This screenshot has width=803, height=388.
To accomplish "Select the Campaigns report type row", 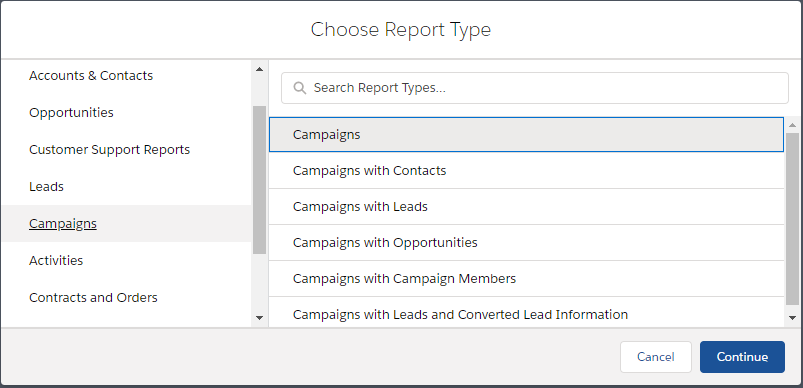I will 526,135.
